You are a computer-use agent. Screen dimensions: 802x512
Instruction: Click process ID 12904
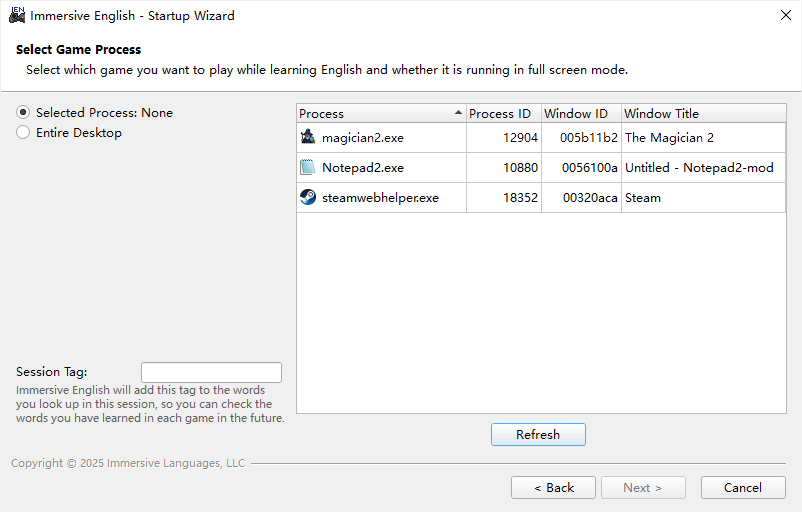coord(520,138)
